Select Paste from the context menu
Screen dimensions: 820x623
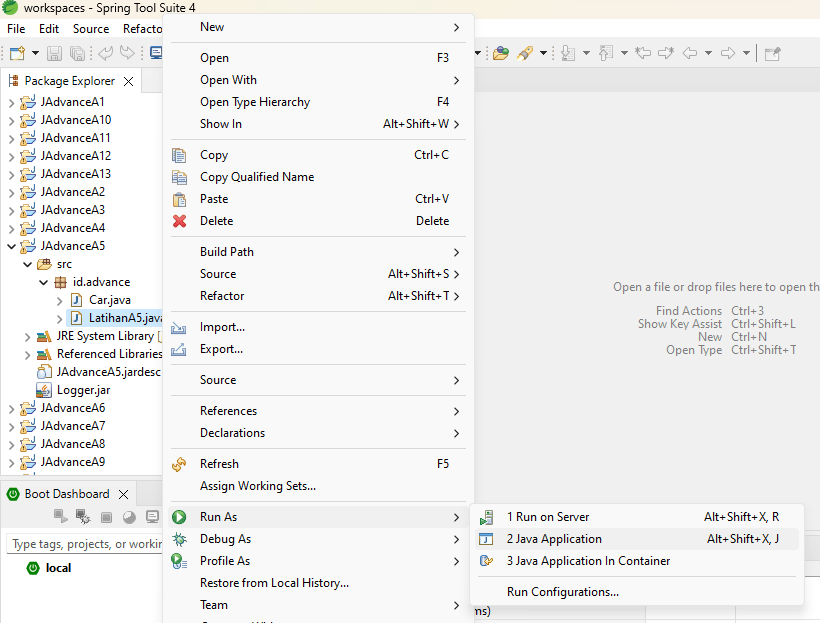pos(318,199)
